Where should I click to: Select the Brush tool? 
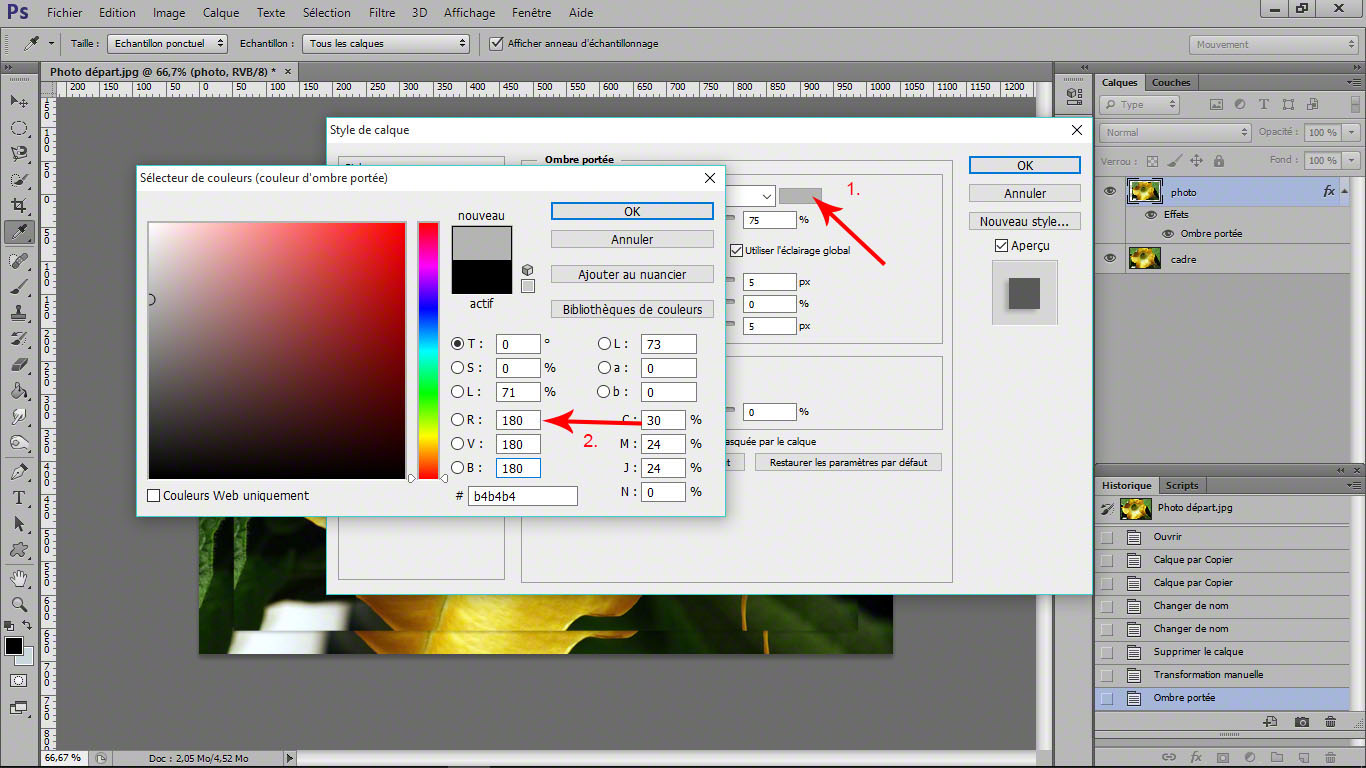pos(19,286)
